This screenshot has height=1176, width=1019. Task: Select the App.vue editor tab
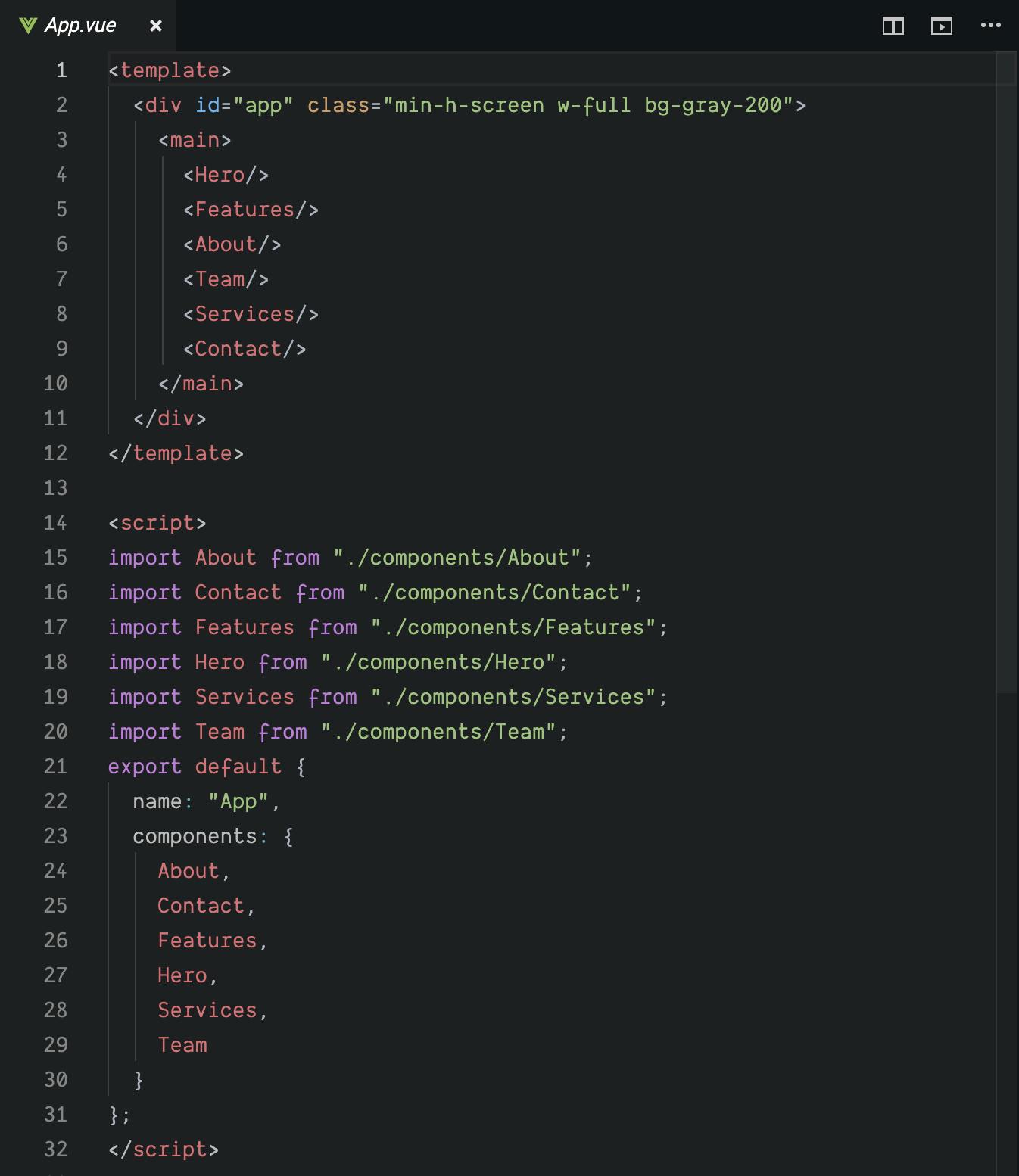coord(80,26)
